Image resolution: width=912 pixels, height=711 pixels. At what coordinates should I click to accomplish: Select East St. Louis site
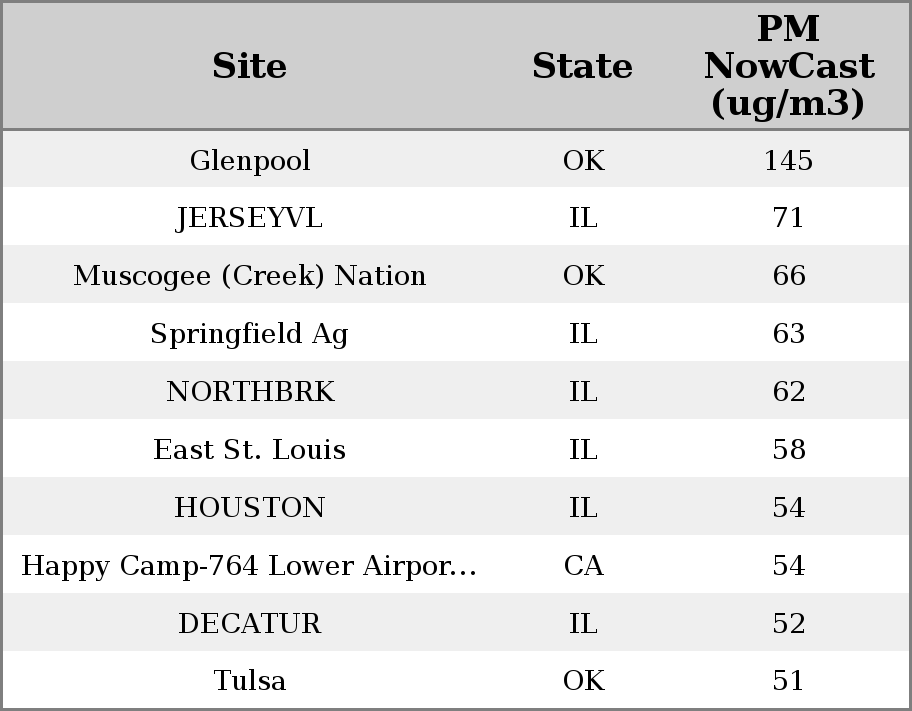[x=249, y=450]
